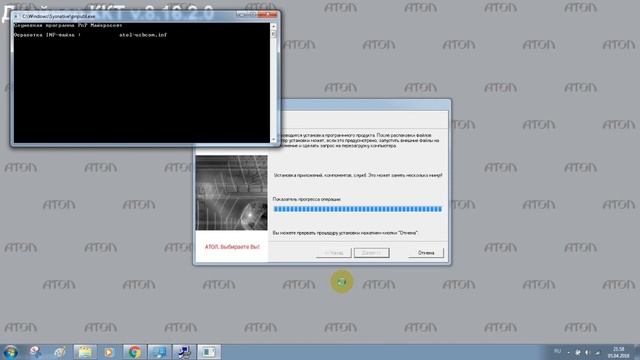Open the folder icon in the taskbar

click(85, 352)
